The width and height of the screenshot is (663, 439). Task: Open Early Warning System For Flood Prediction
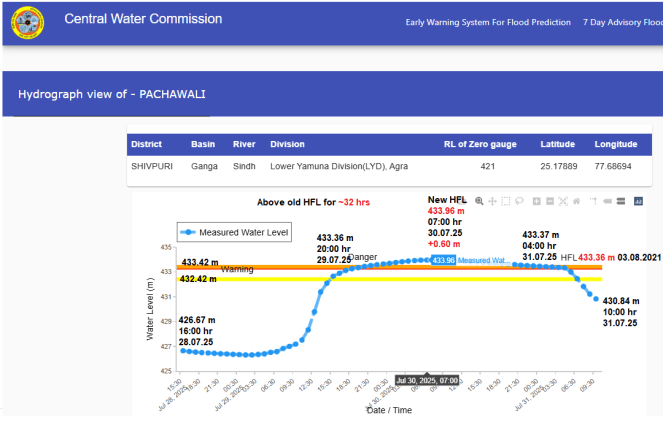point(488,22)
